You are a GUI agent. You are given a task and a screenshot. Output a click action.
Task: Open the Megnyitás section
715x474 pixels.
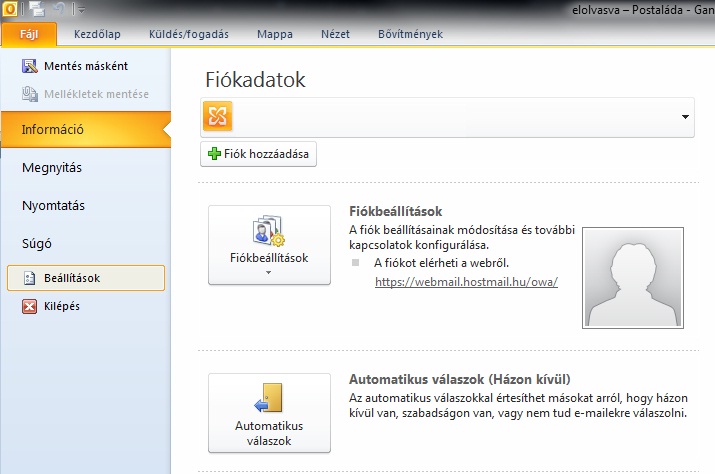point(52,167)
